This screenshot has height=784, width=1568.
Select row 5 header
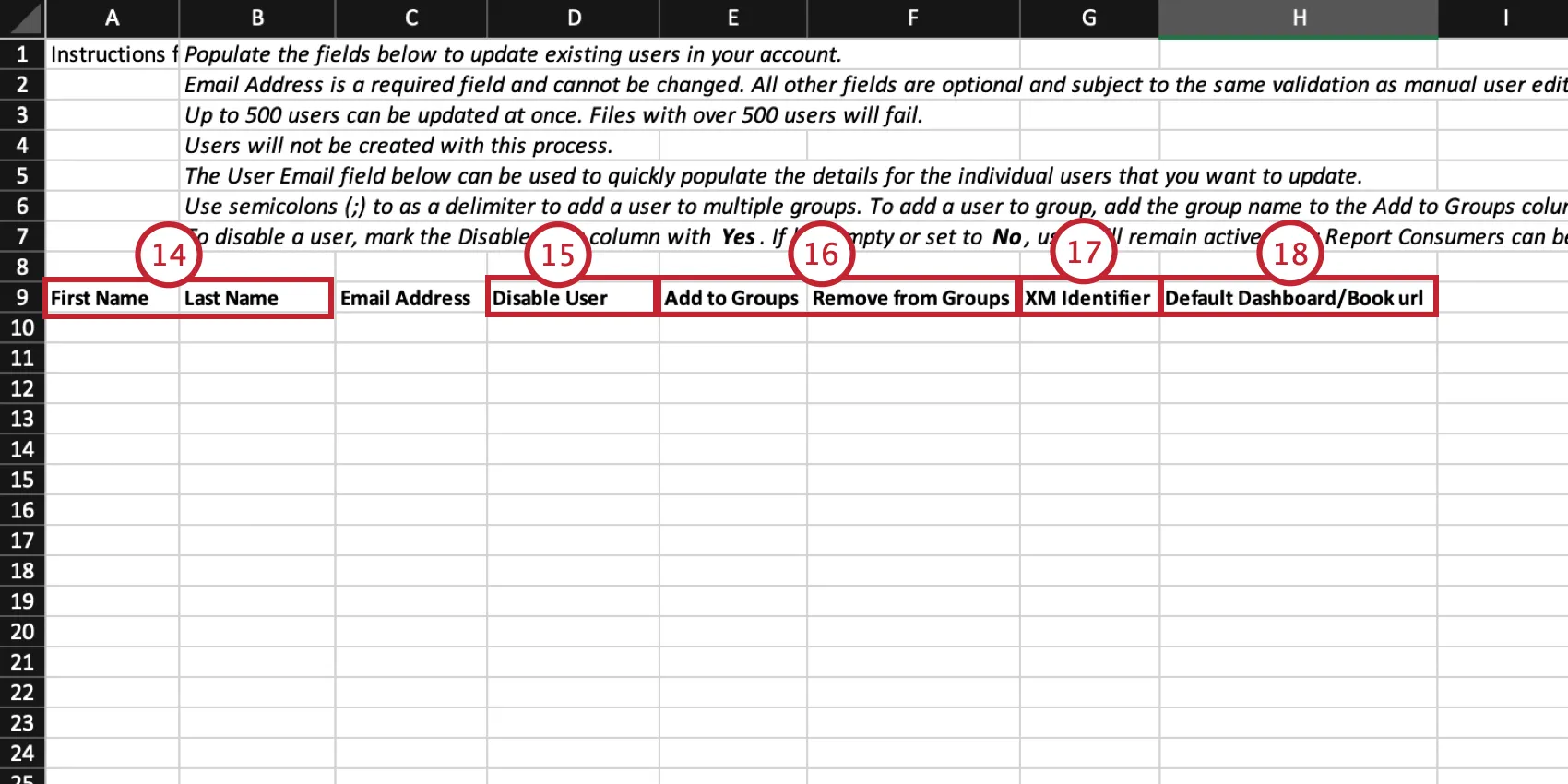point(22,176)
